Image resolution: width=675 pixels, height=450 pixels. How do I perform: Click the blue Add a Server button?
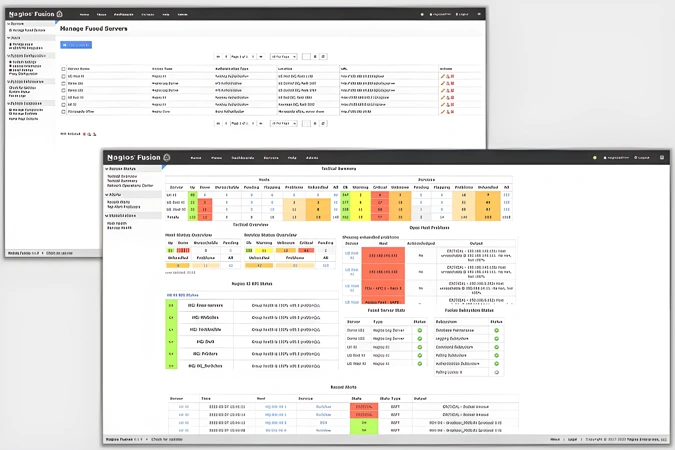pos(76,45)
